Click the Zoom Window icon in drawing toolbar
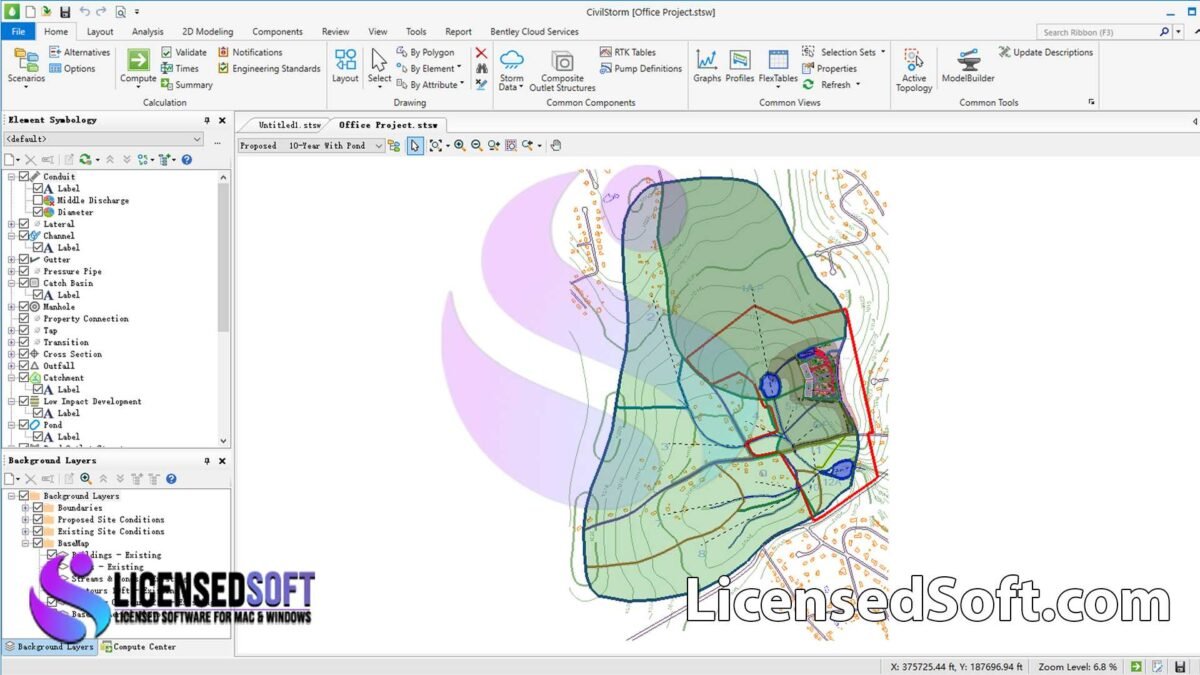 click(x=510, y=145)
